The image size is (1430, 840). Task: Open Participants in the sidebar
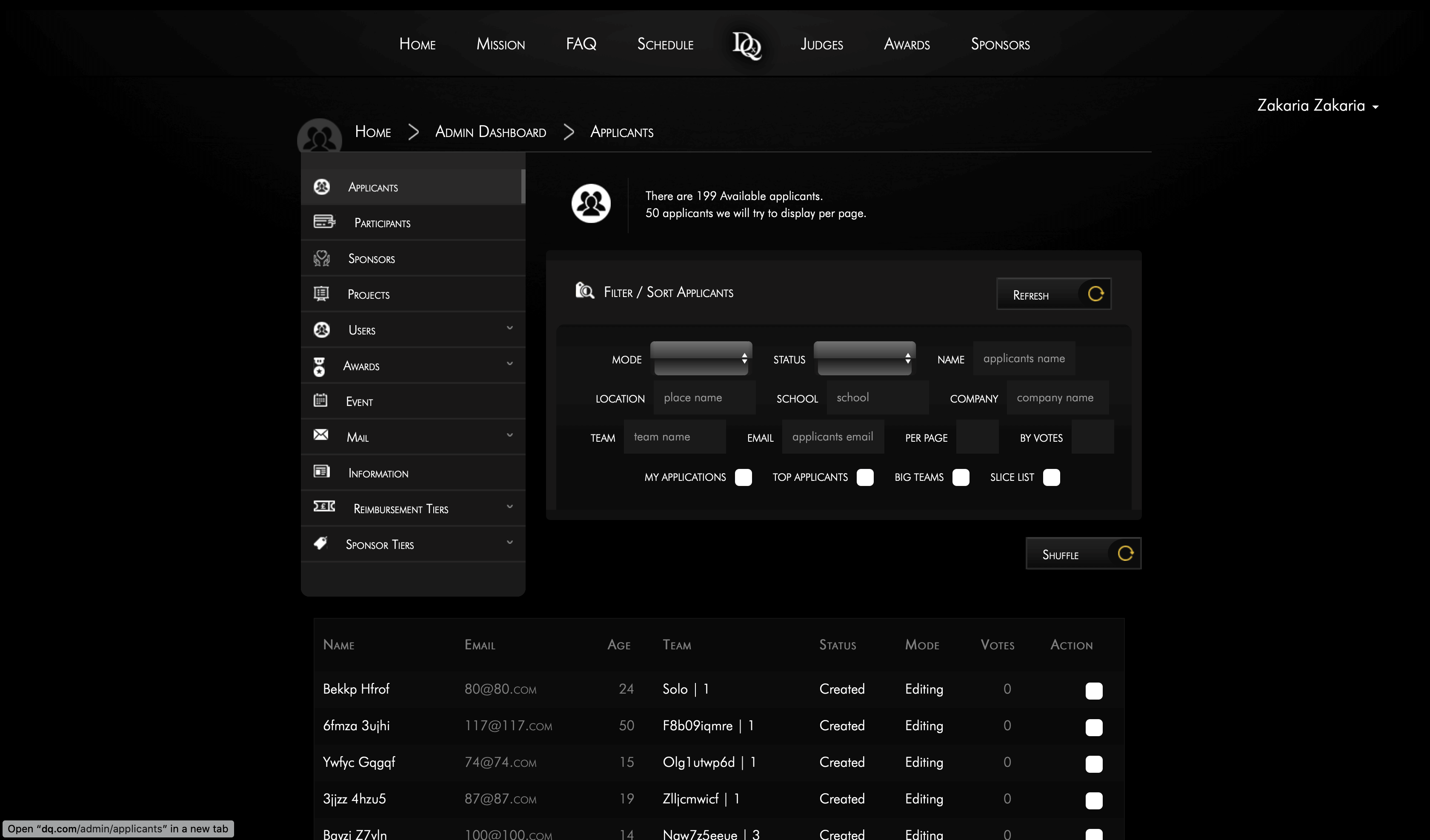tap(413, 223)
